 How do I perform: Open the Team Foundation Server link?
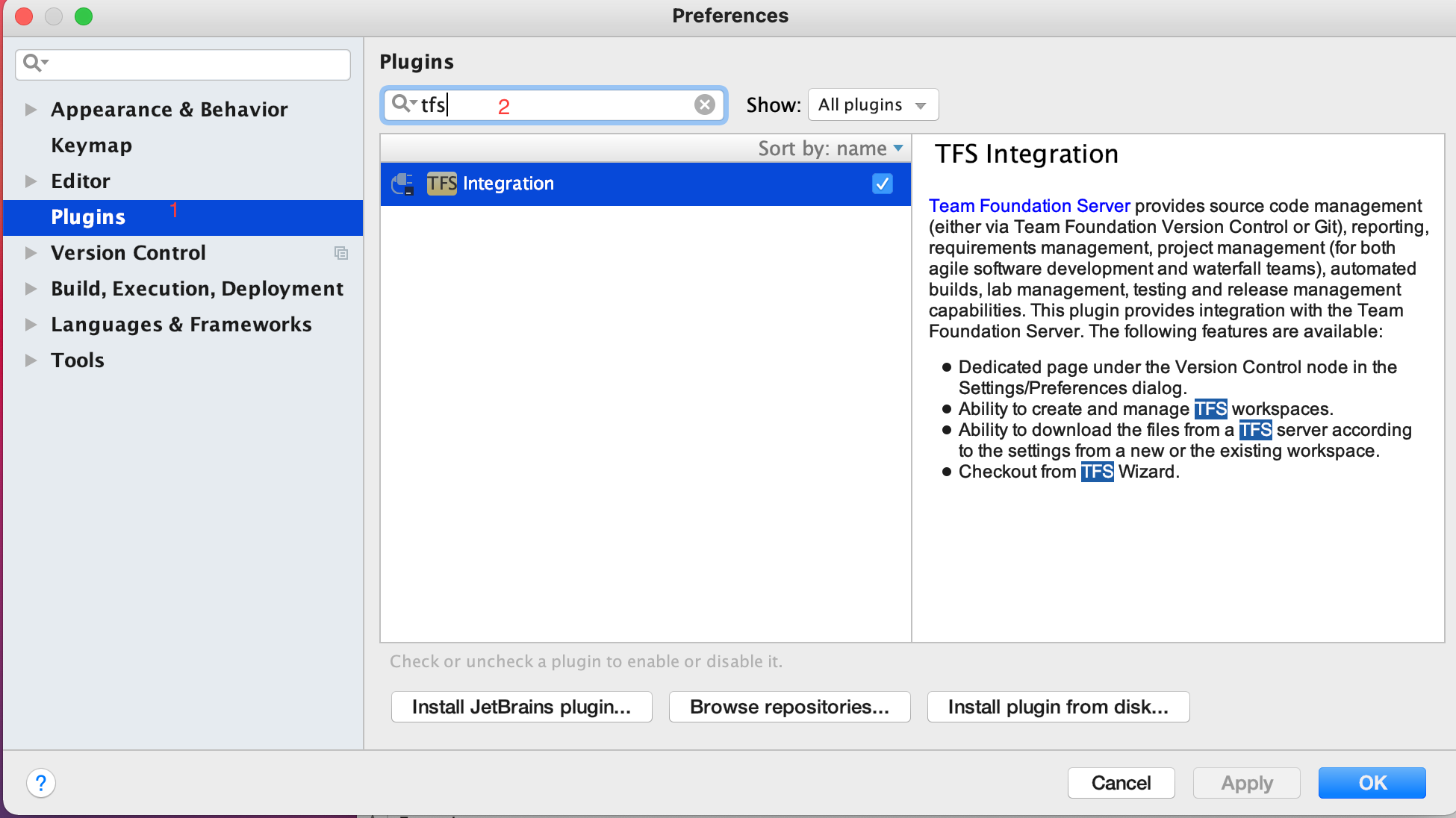pos(1029,206)
